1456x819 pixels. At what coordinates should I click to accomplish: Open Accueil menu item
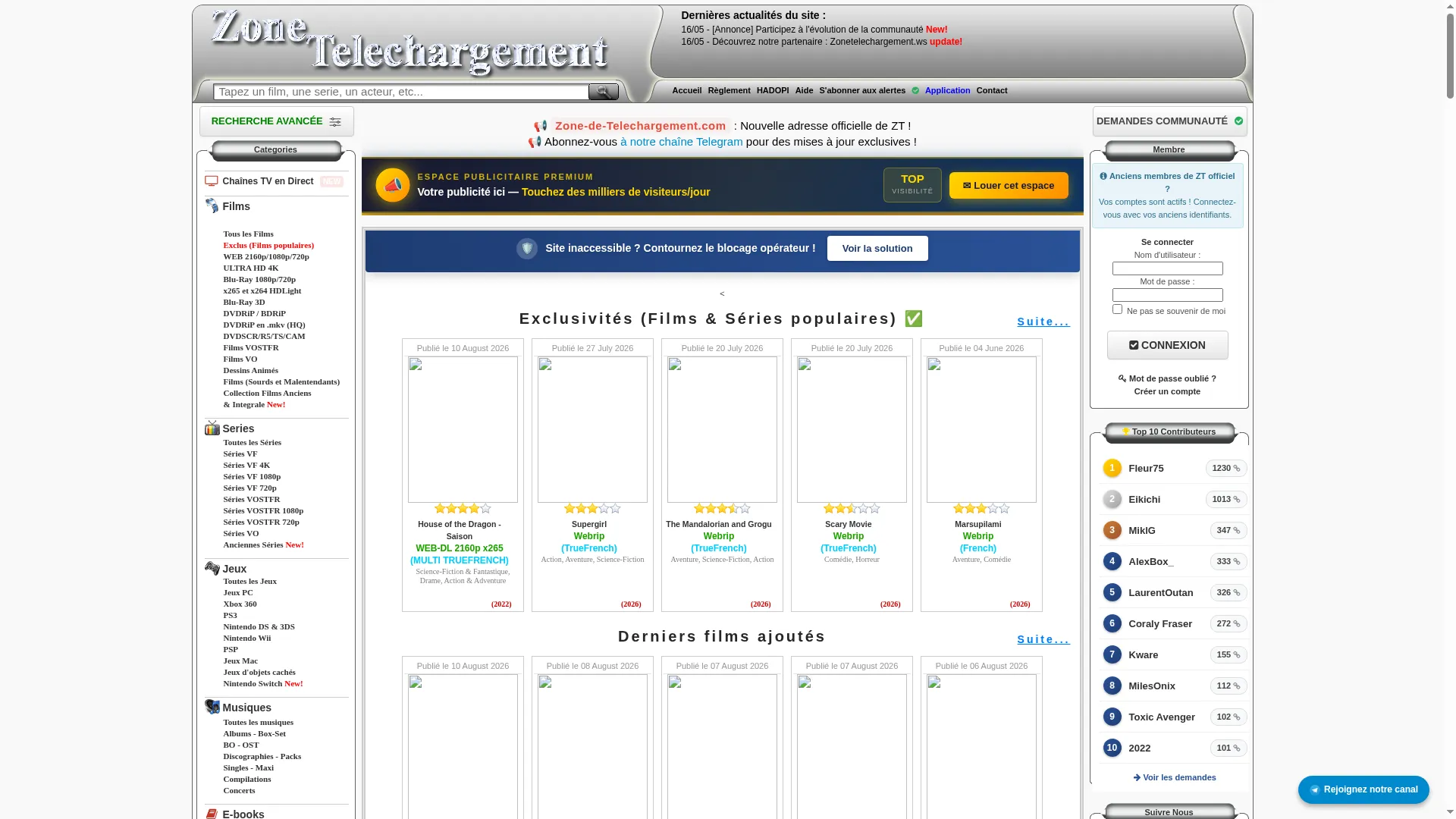(x=687, y=91)
